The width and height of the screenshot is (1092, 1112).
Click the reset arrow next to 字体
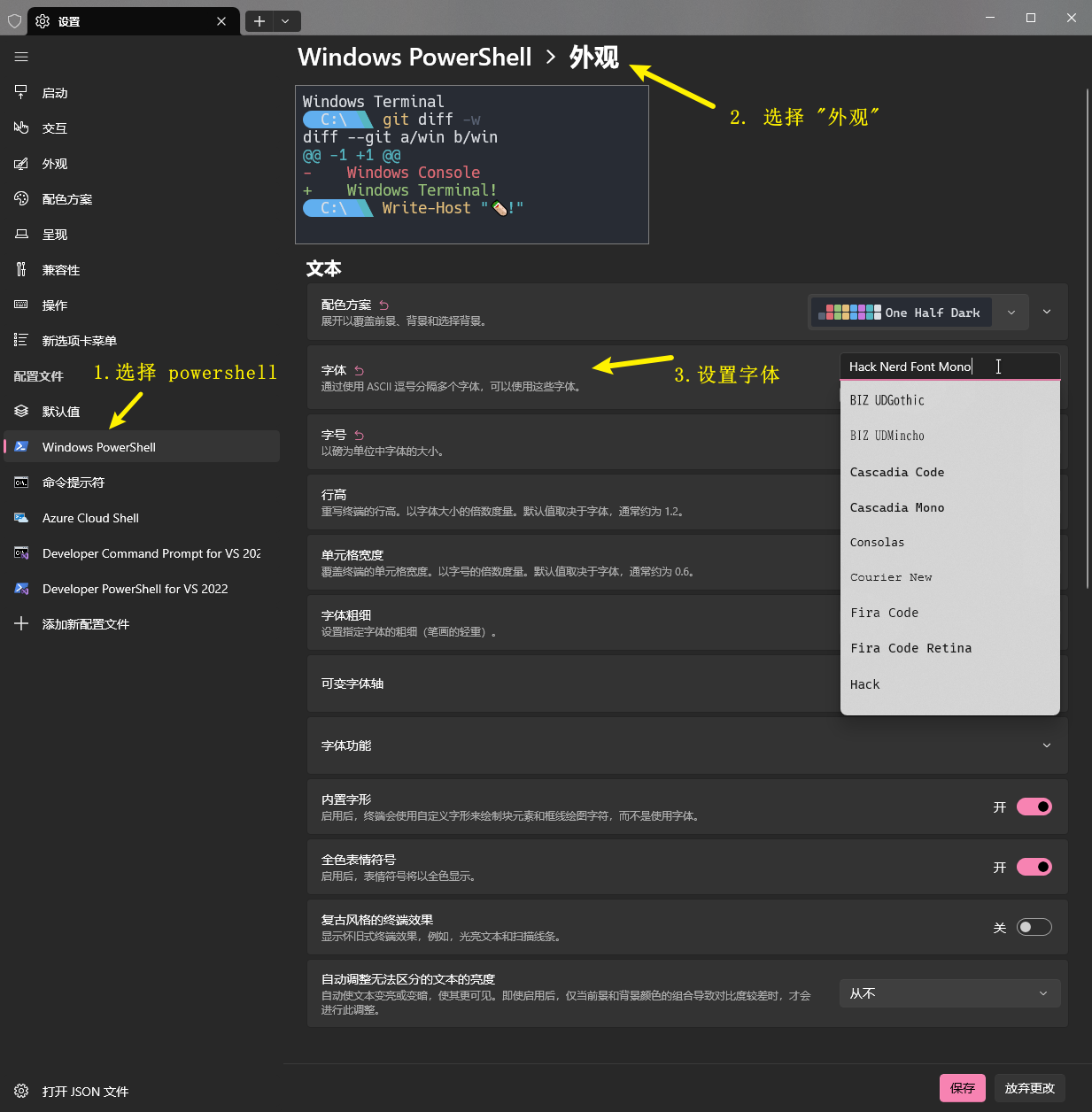pos(359,370)
